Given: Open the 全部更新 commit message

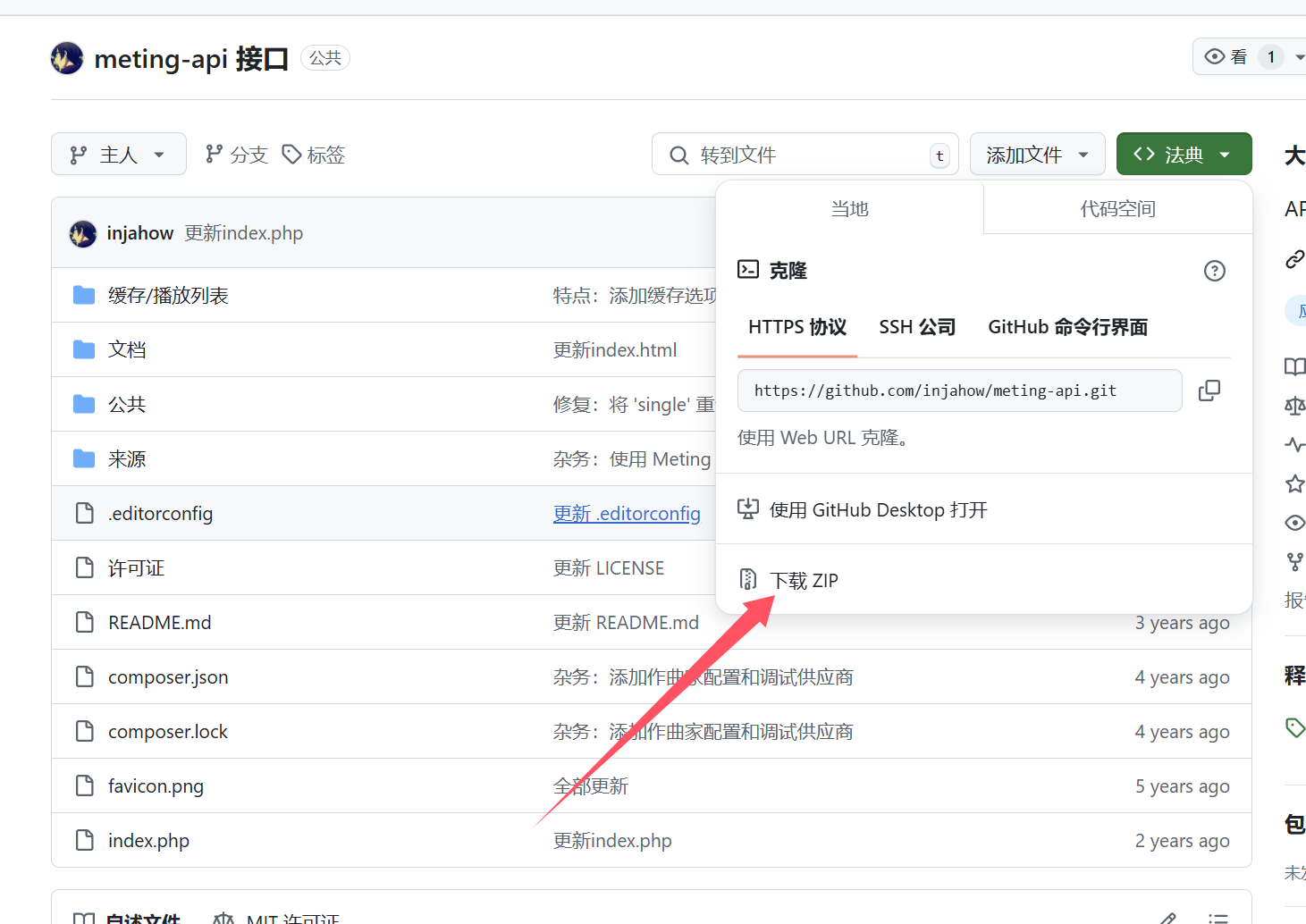Looking at the screenshot, I should pos(591,786).
